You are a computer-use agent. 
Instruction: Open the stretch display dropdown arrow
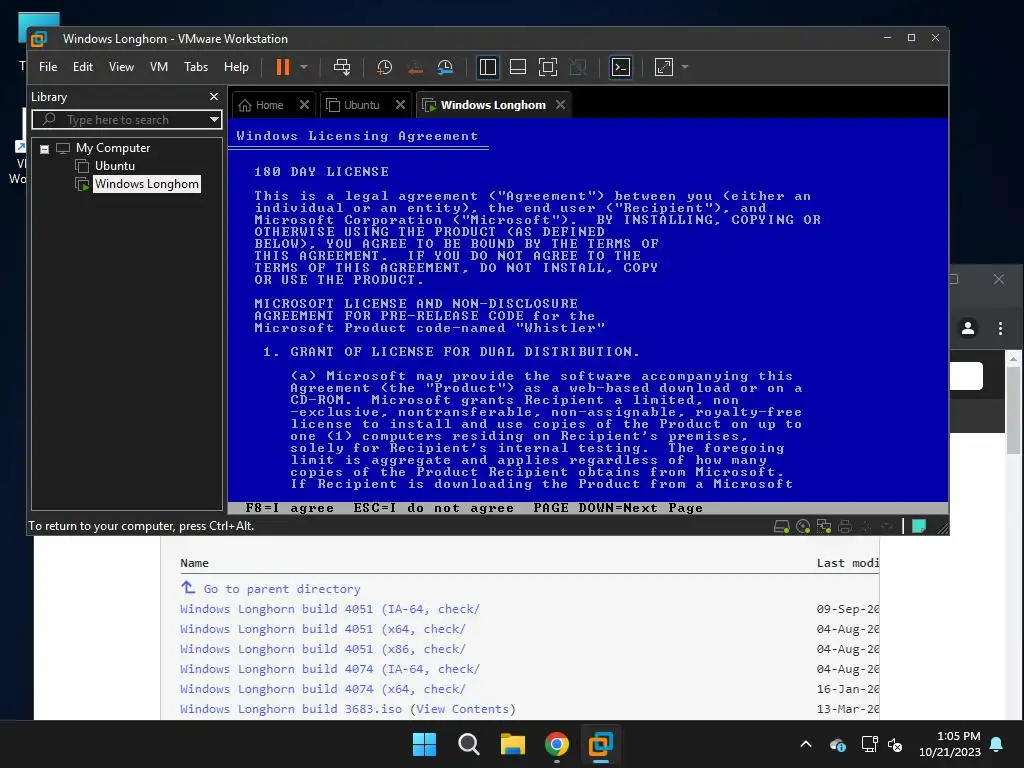click(x=684, y=67)
